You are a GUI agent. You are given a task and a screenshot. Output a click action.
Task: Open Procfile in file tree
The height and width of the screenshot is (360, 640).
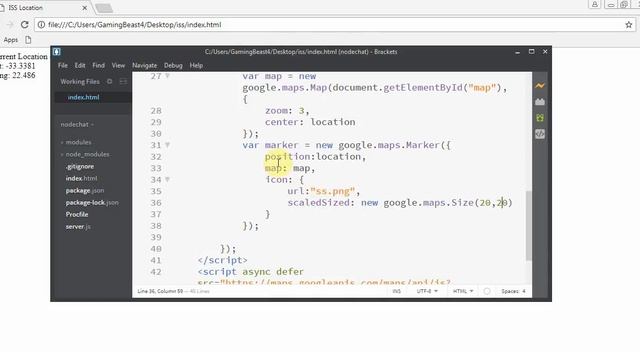coord(77,214)
